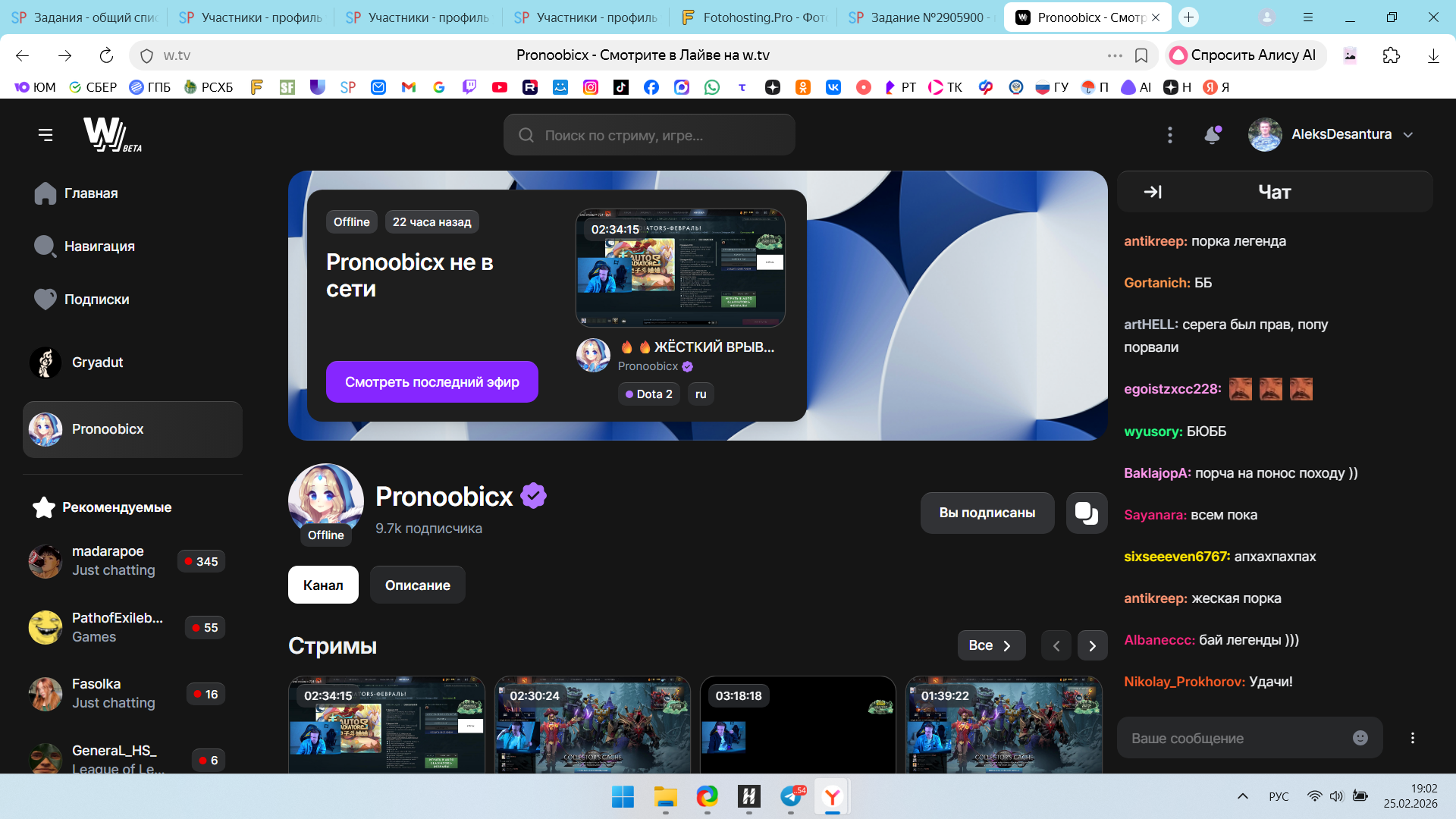Collapse the chat panel with arrow icon
Screen dimensions: 1456x819
coord(1153,192)
